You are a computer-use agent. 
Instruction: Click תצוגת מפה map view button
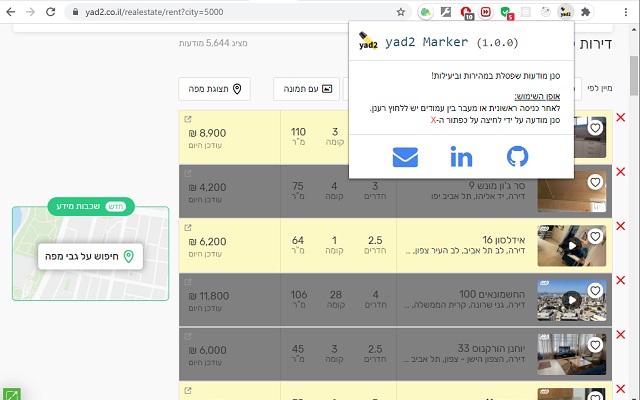coord(214,89)
